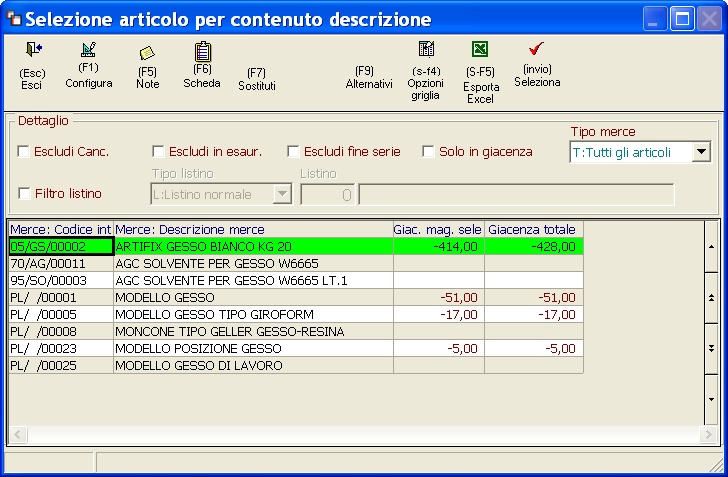Select code cell 95/SO/00003
The height and width of the screenshot is (477, 728).
point(61,281)
